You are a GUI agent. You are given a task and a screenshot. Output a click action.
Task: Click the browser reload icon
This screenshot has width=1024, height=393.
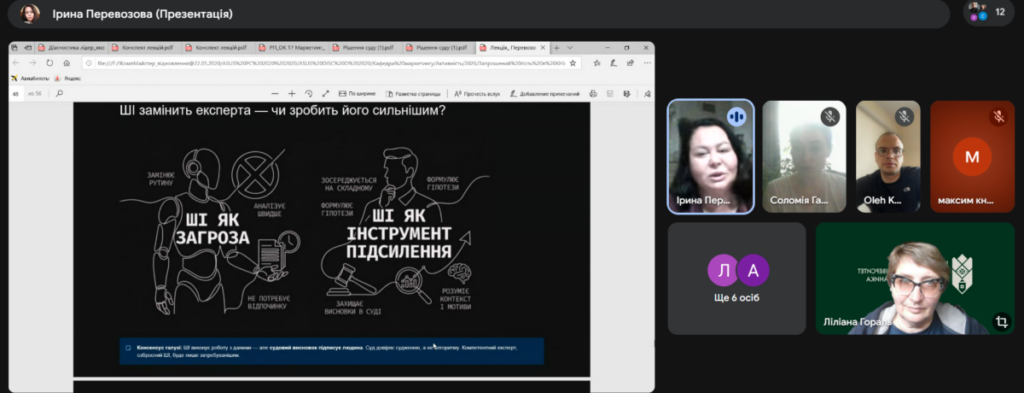pos(50,63)
